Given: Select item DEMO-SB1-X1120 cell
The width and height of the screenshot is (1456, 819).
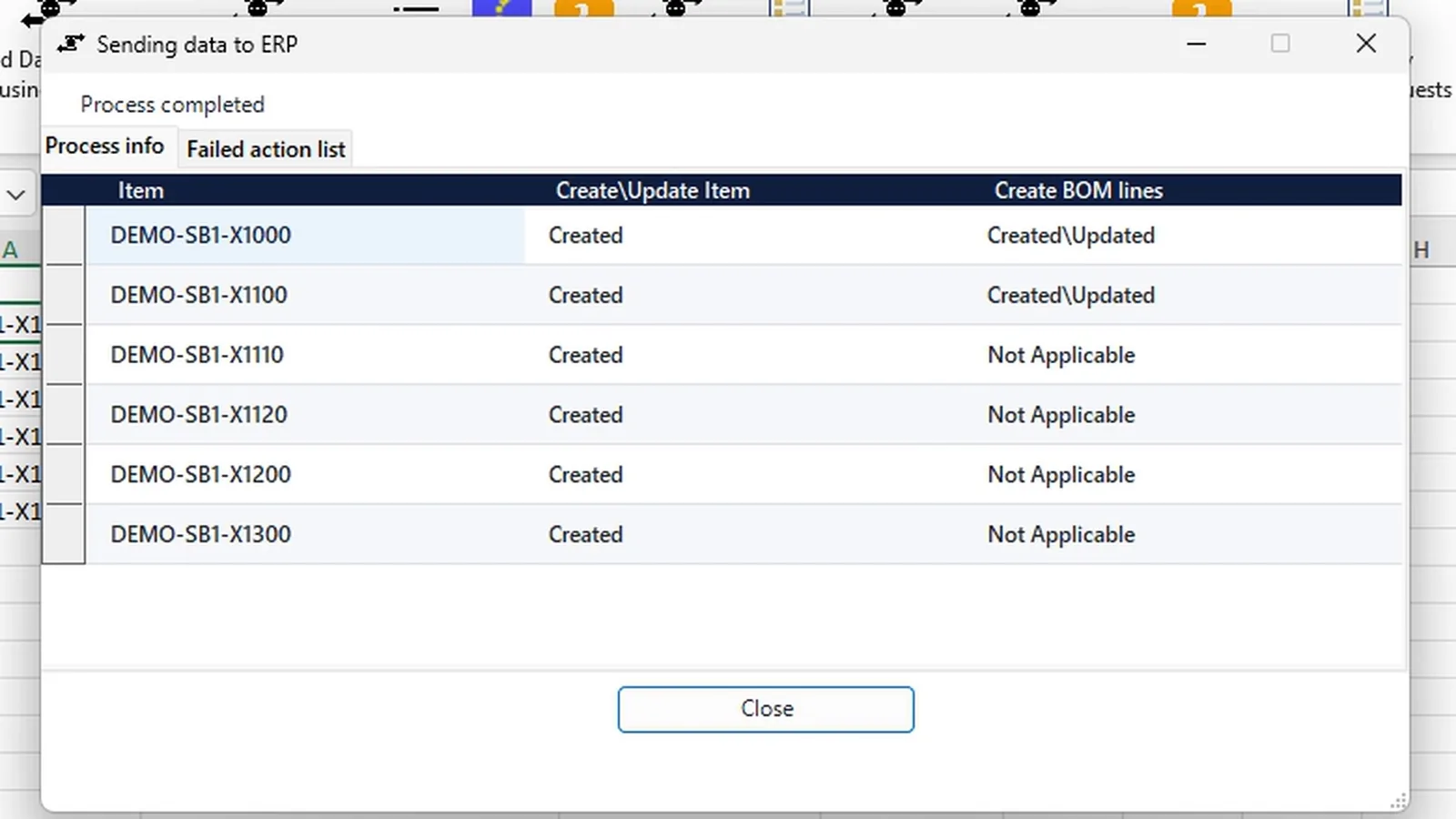Looking at the screenshot, I should [x=306, y=415].
